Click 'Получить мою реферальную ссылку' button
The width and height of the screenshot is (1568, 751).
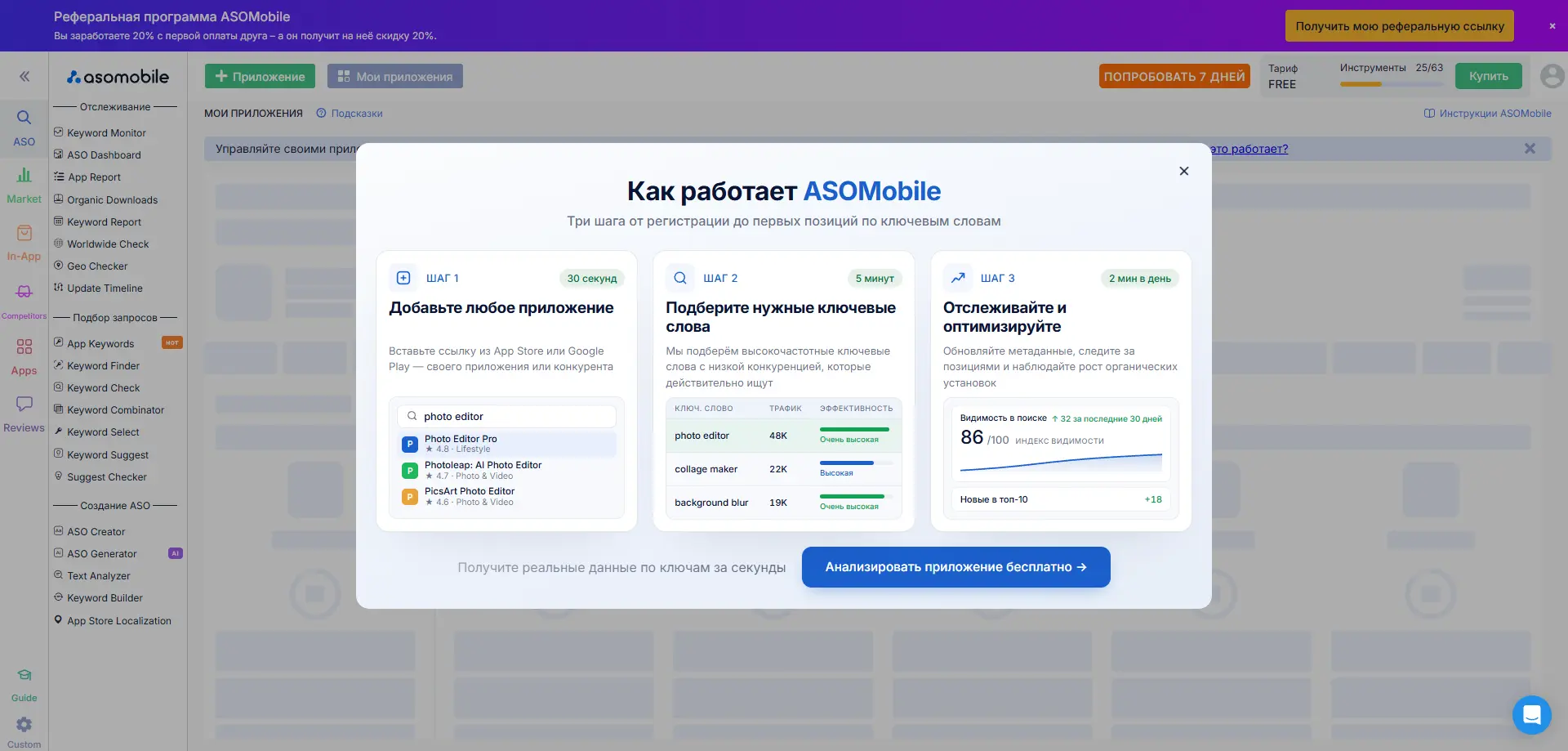[1399, 26]
